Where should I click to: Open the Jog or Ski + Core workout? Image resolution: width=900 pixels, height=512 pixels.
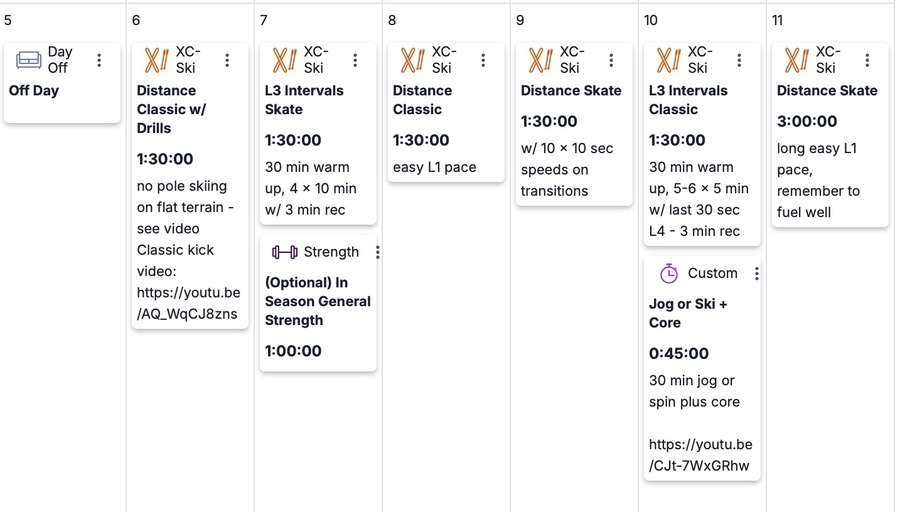[x=688, y=313]
